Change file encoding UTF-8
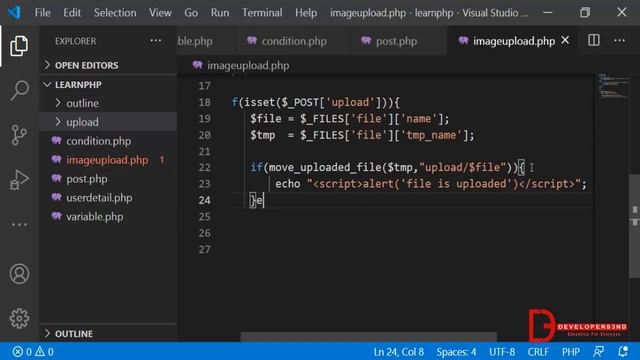Screen dimensions: 640x360 click(x=502, y=351)
